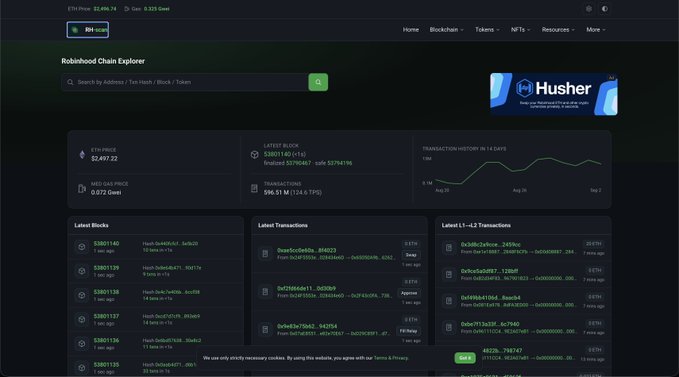679x377 pixels.
Task: Open the Home menu item
Action: [x=411, y=30]
